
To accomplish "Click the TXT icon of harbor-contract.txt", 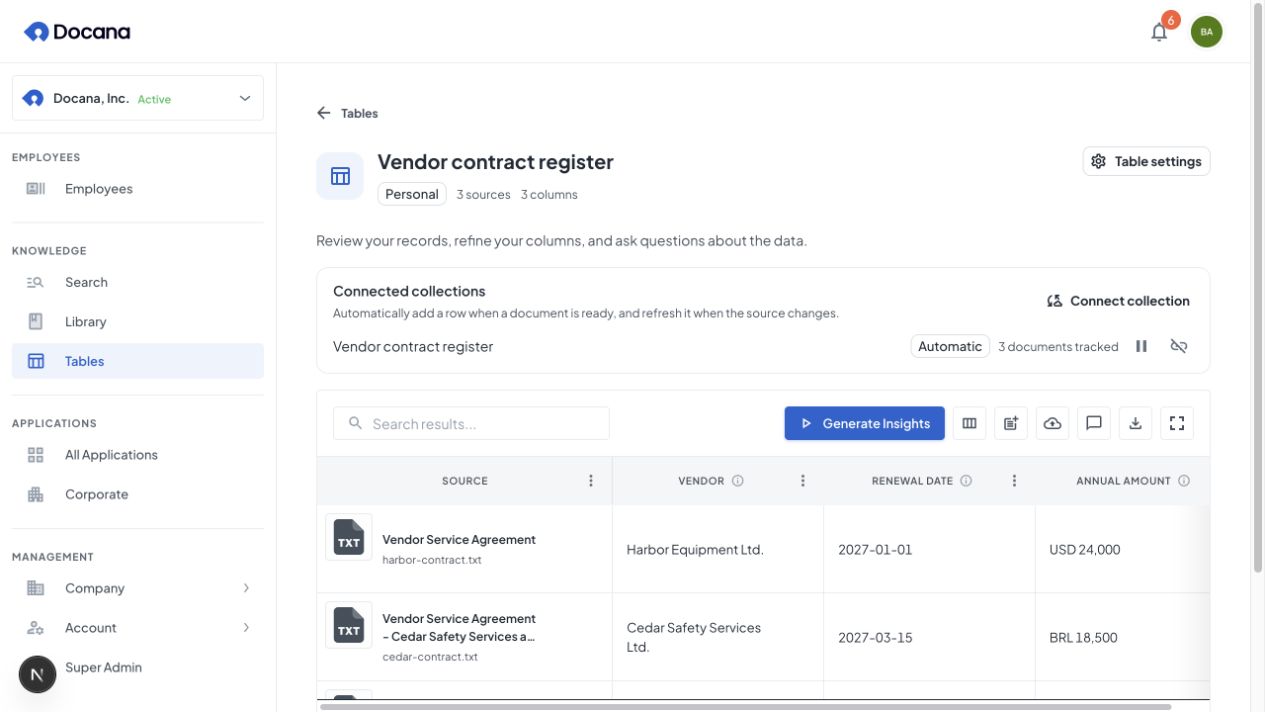I will 349,538.
